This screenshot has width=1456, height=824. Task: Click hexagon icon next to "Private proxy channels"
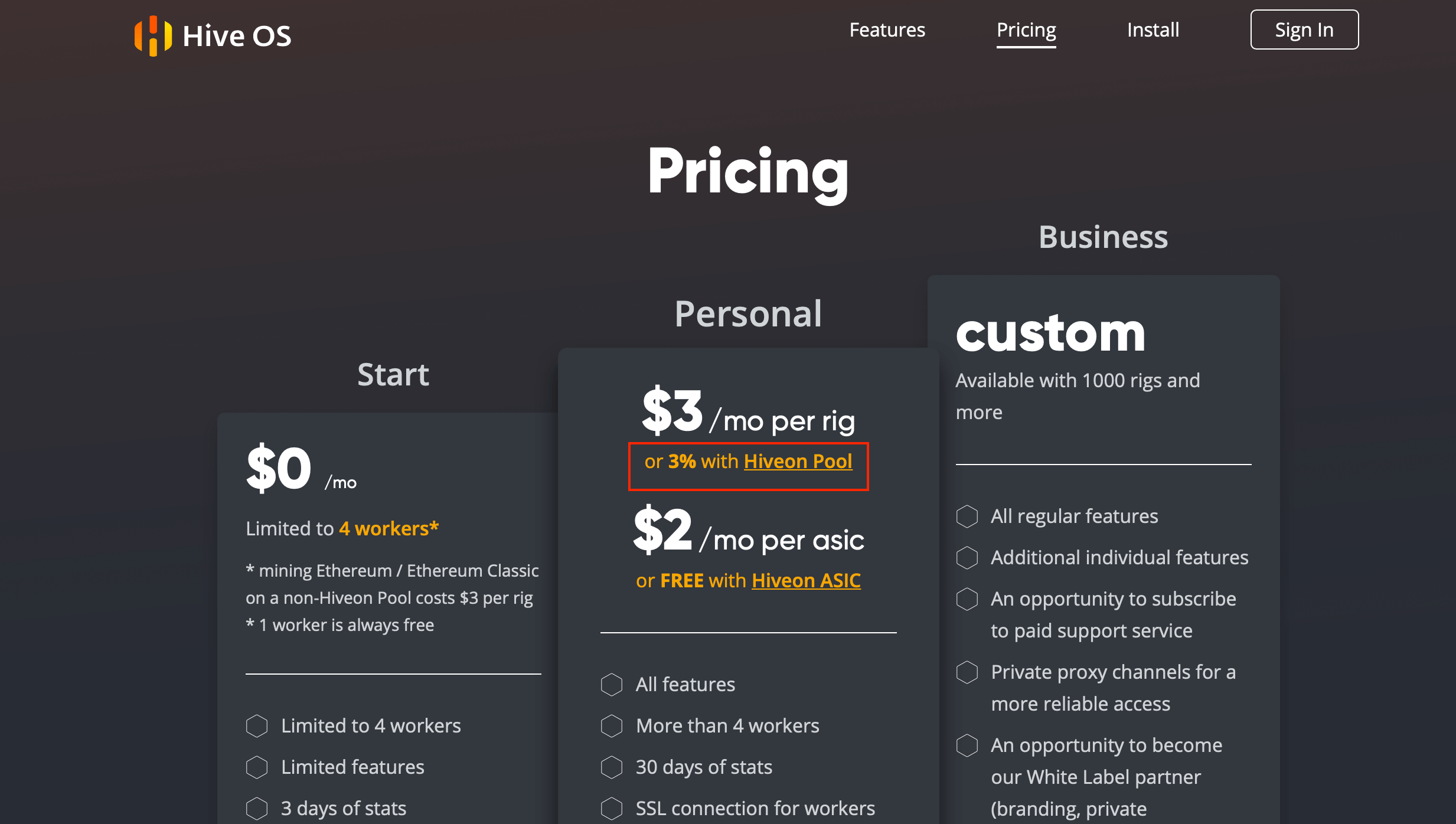pyautogui.click(x=967, y=672)
